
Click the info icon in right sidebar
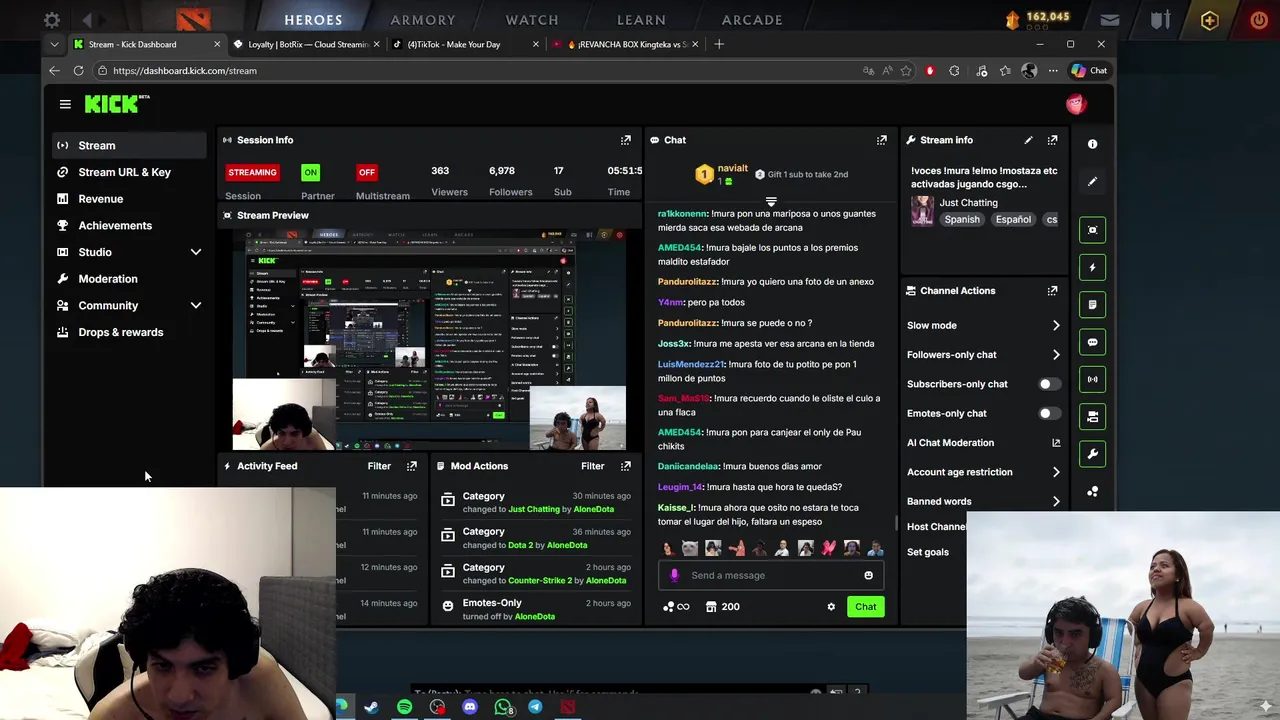[1092, 144]
